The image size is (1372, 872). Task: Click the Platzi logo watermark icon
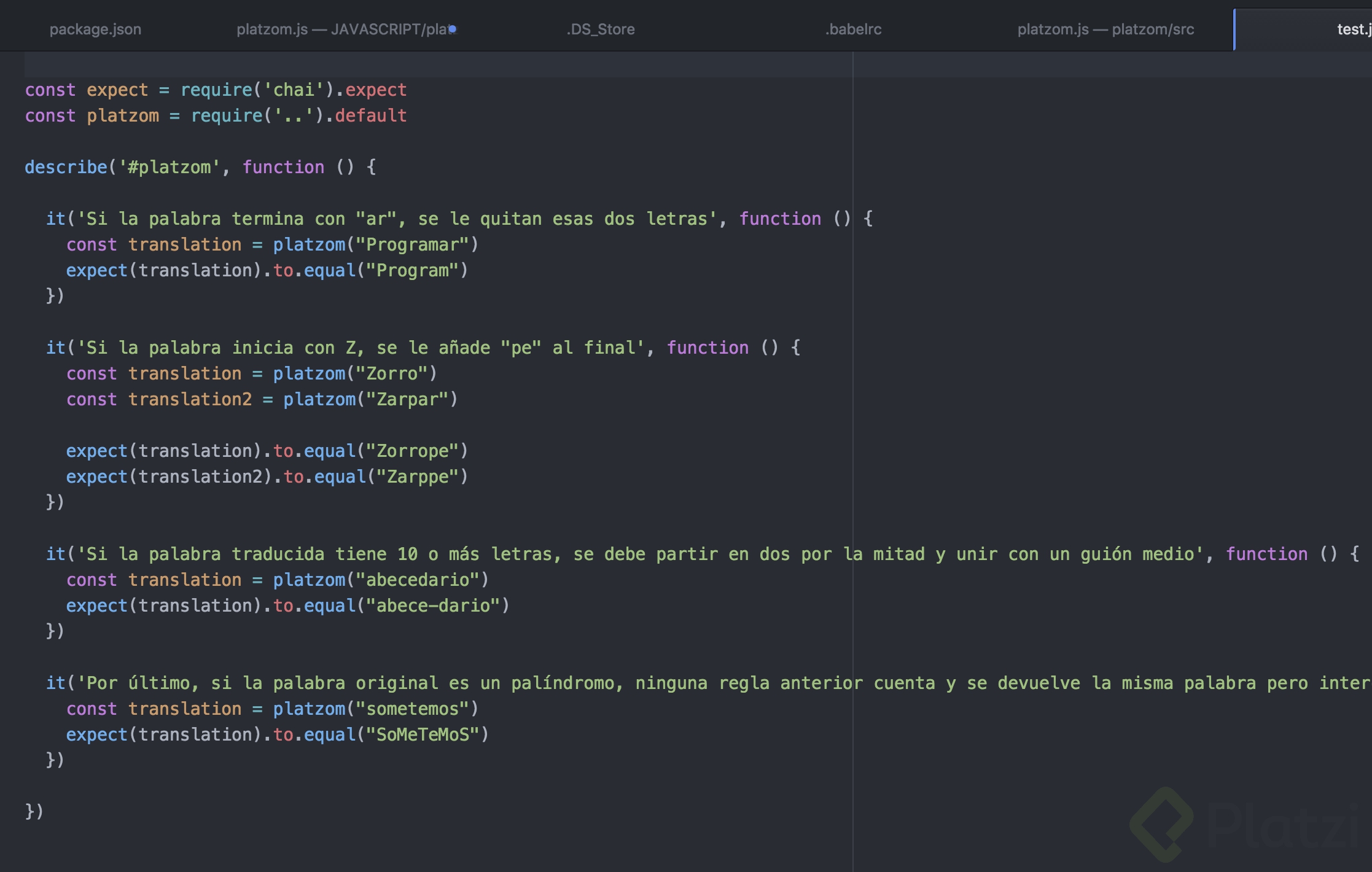pos(1161,824)
